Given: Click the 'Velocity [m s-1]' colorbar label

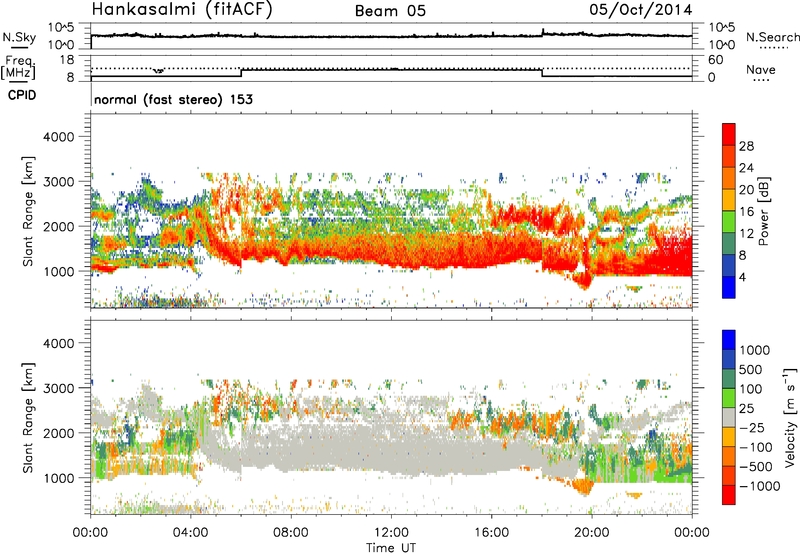Looking at the screenshot, I should [790, 417].
